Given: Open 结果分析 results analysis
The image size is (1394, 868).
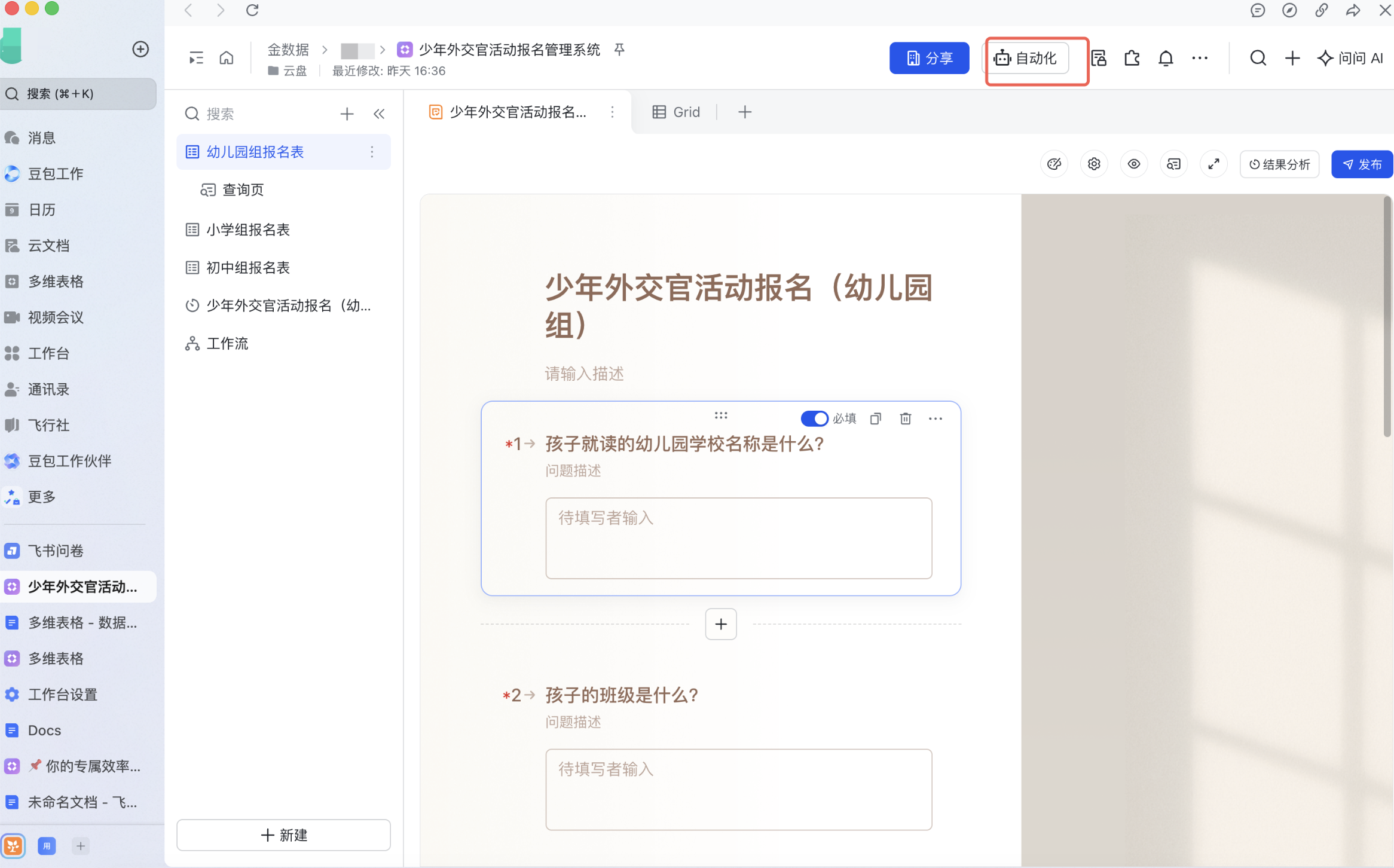Looking at the screenshot, I should [x=1279, y=164].
